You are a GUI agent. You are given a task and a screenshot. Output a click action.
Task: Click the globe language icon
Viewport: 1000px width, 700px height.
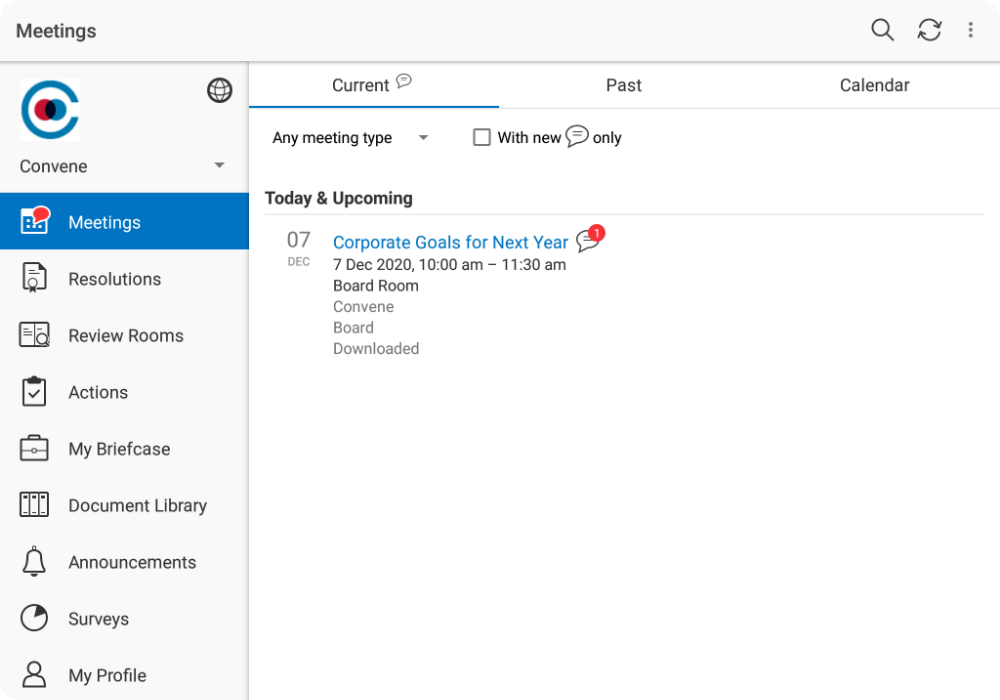click(219, 90)
